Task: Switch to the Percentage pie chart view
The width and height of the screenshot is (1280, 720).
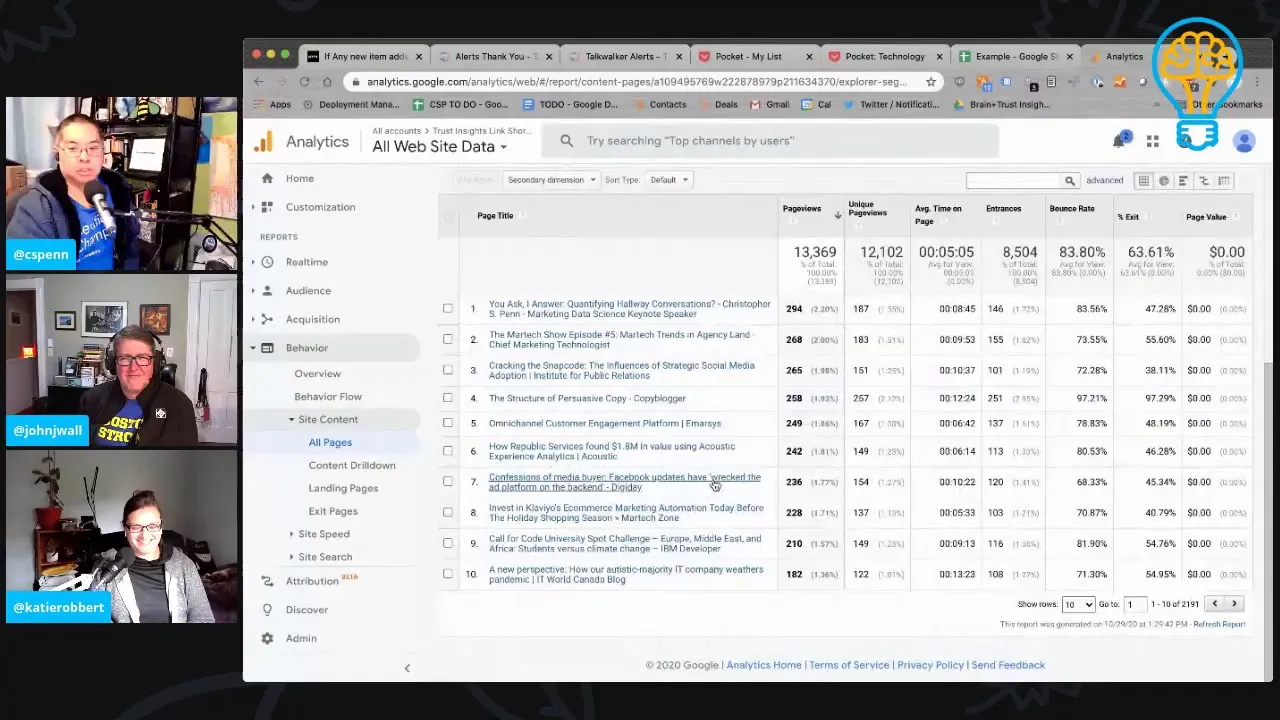Action: [1163, 181]
